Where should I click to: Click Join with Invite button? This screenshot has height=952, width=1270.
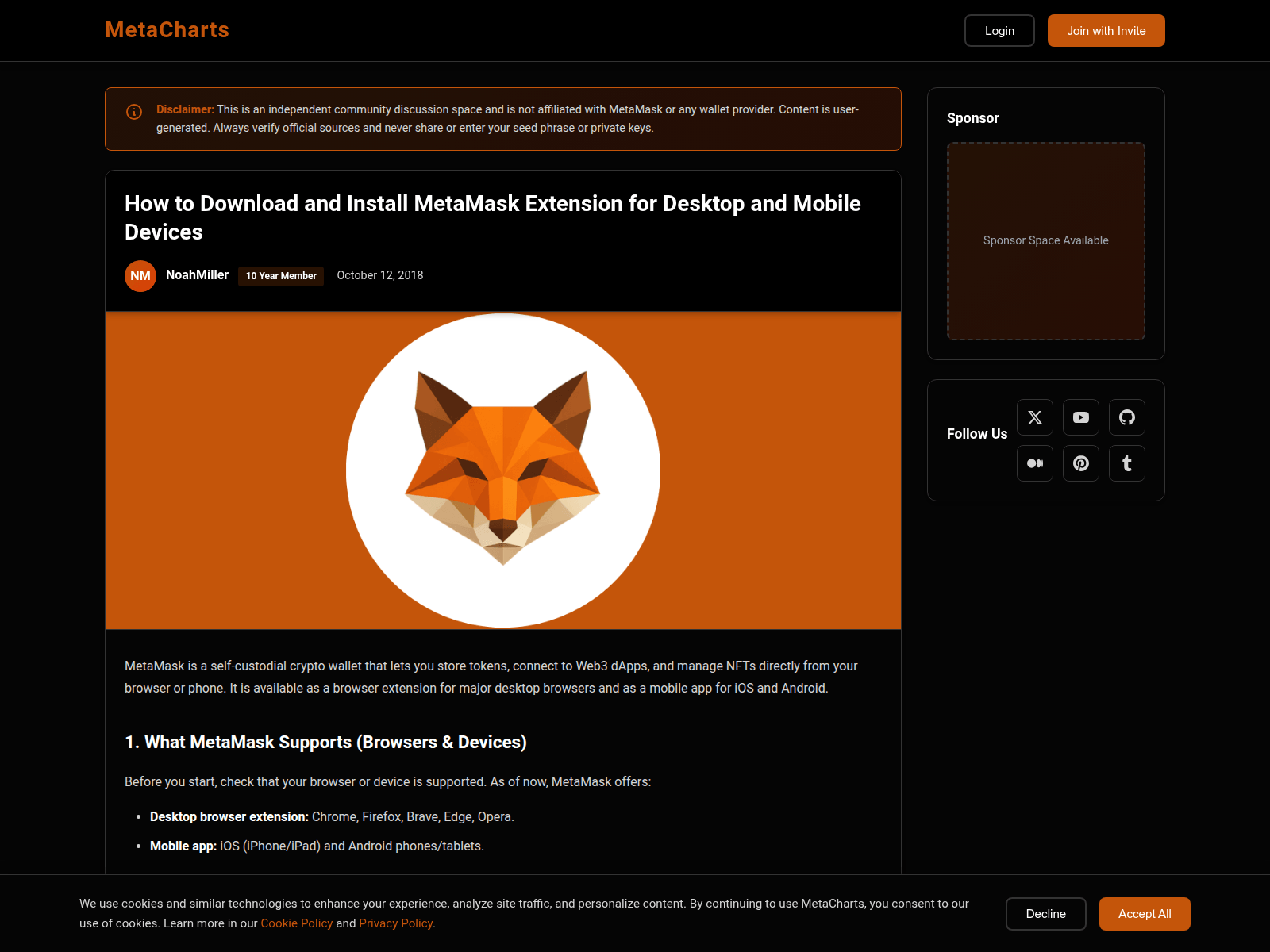tap(1106, 31)
